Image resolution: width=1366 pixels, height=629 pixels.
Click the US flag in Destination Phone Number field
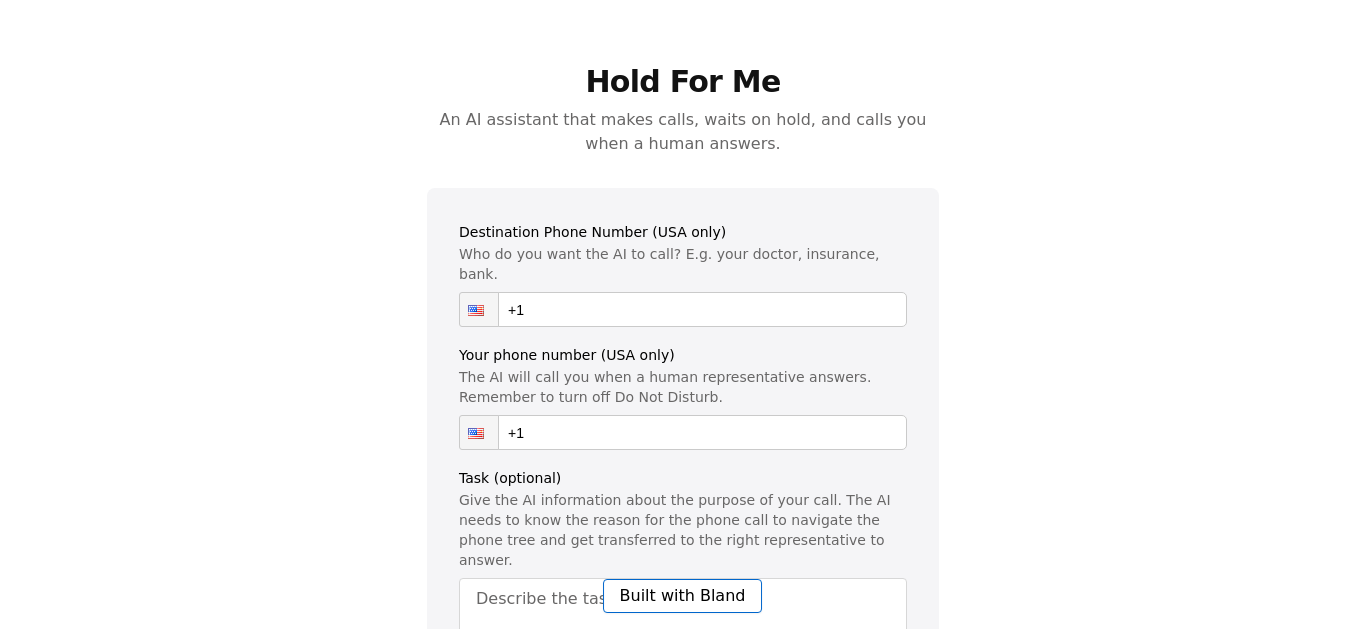pos(476,310)
